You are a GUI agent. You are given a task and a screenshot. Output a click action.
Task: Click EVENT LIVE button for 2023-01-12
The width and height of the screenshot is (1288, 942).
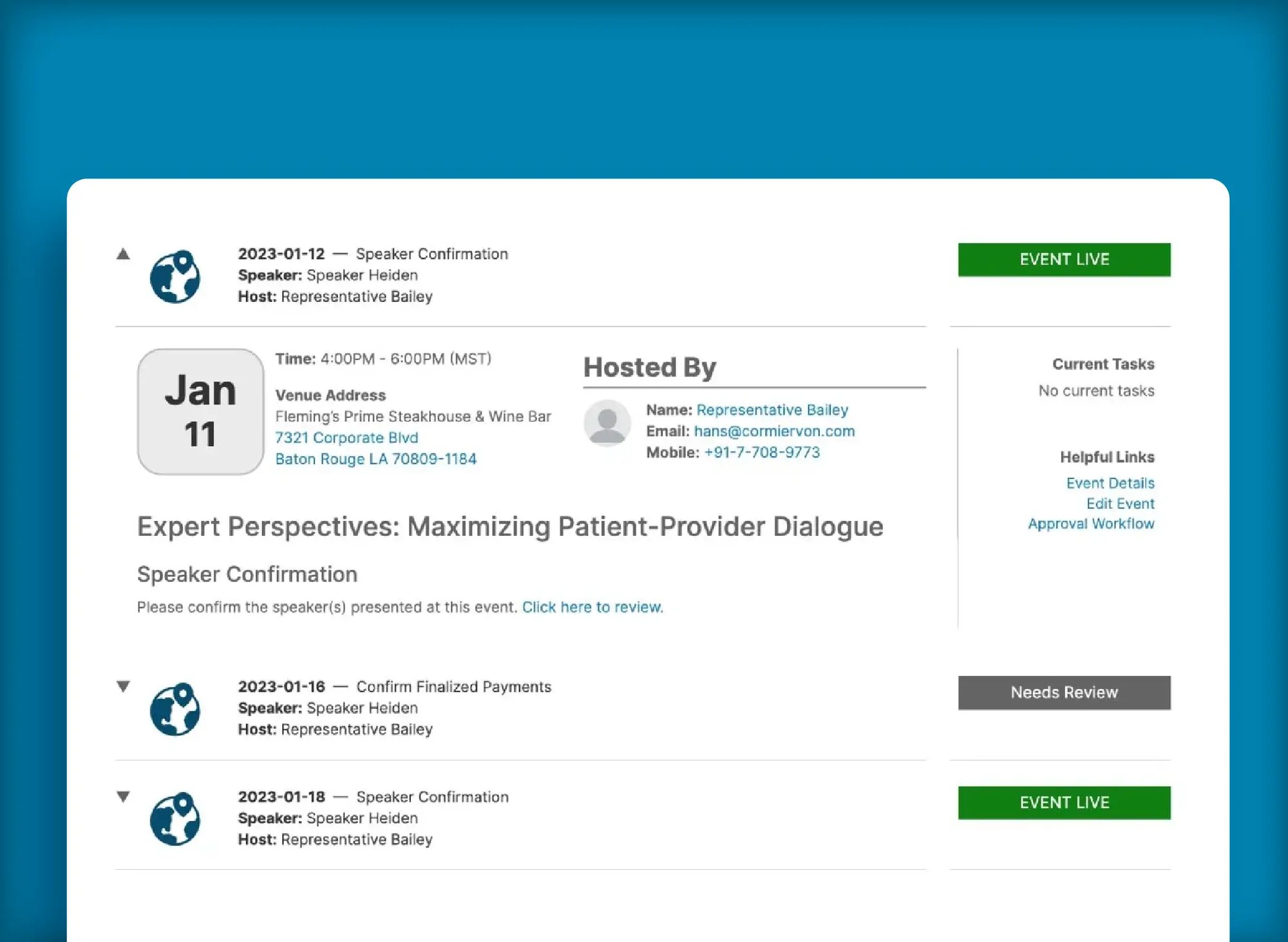pyautogui.click(x=1064, y=259)
